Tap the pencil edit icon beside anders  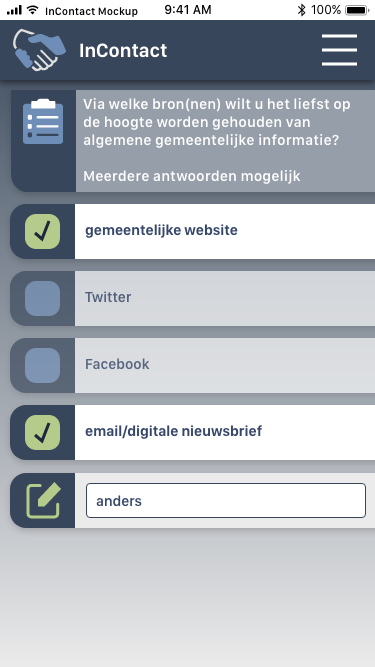[x=43, y=501]
